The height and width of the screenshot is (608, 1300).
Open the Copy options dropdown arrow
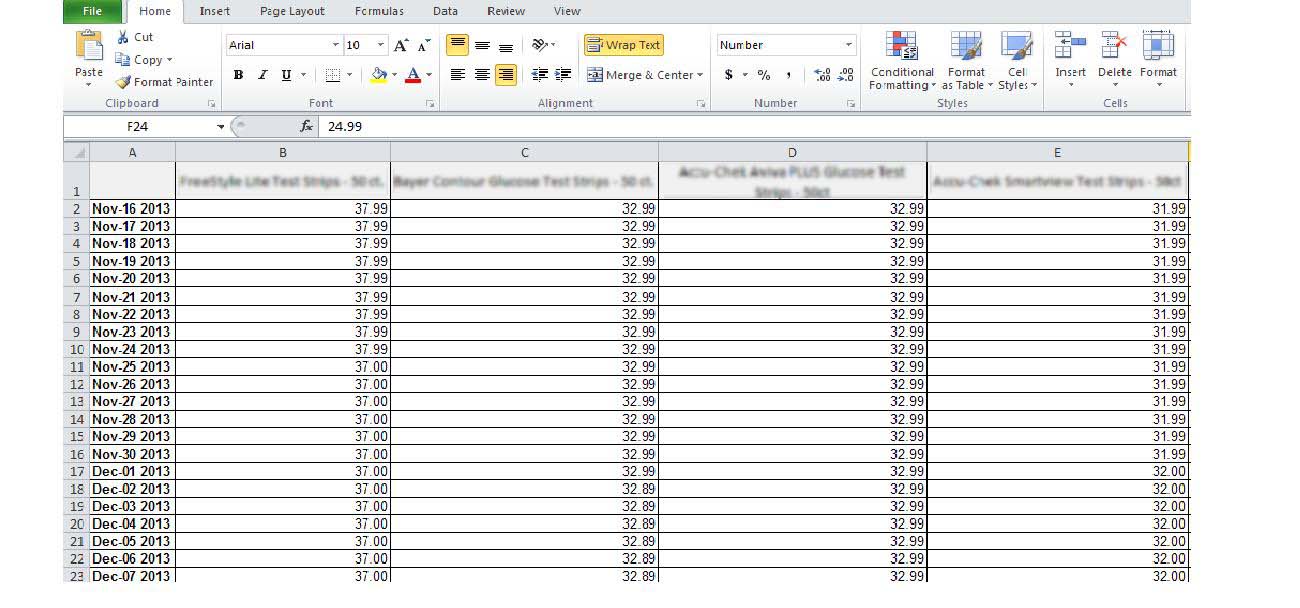point(170,60)
